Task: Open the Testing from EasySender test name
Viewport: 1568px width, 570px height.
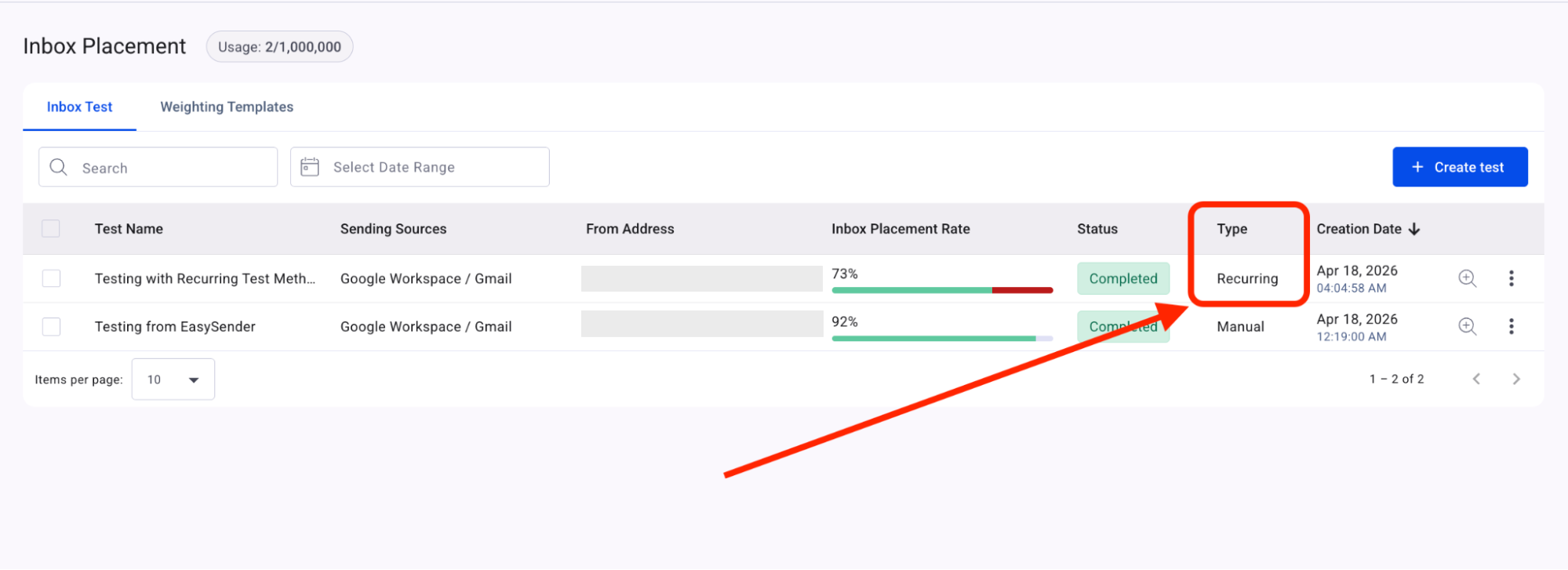Action: click(x=175, y=326)
